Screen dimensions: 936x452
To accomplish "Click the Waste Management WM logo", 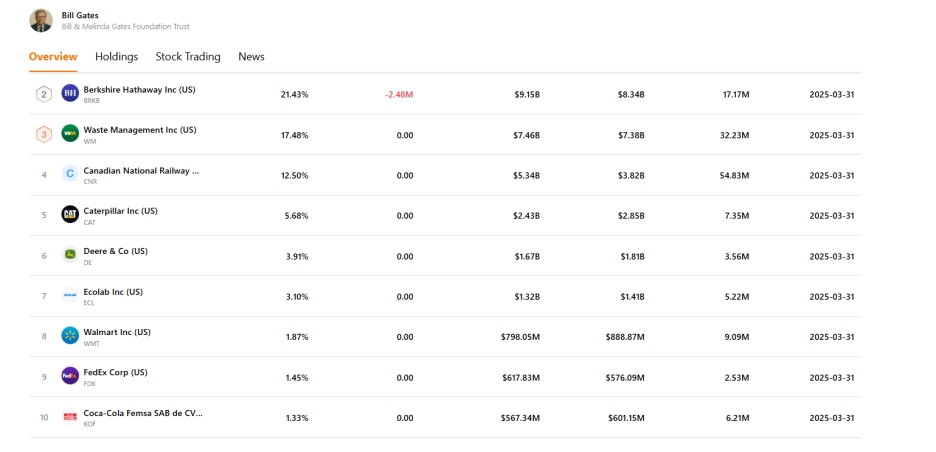I will pyautogui.click(x=70, y=133).
